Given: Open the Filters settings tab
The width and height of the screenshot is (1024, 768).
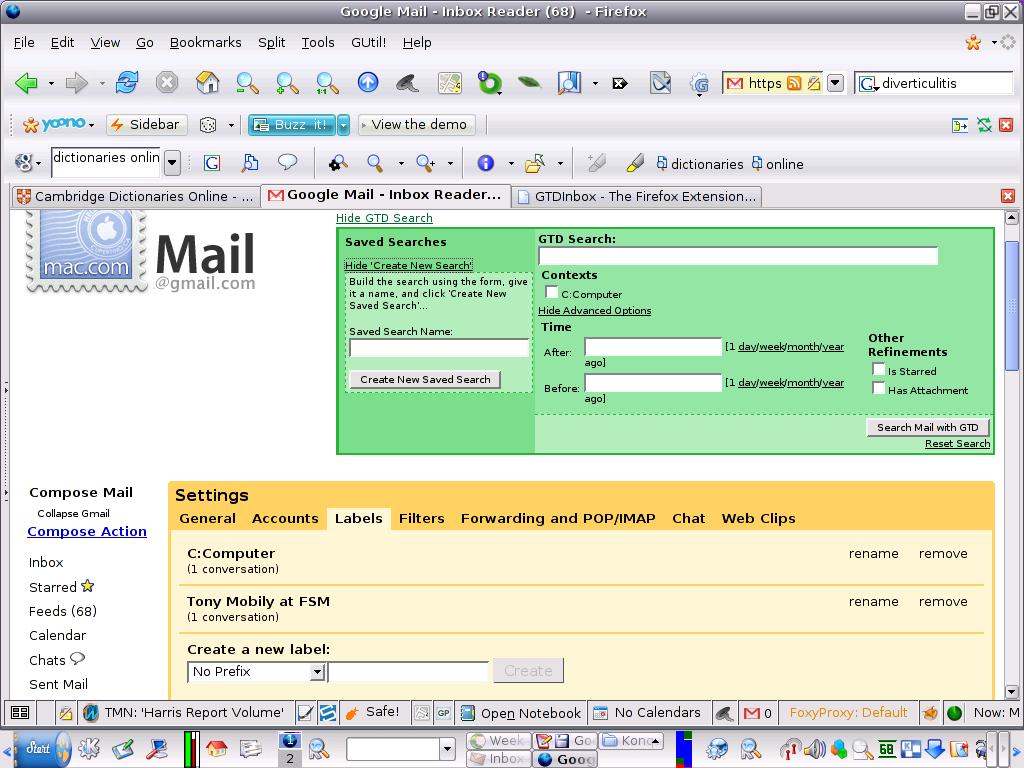Looking at the screenshot, I should (422, 519).
